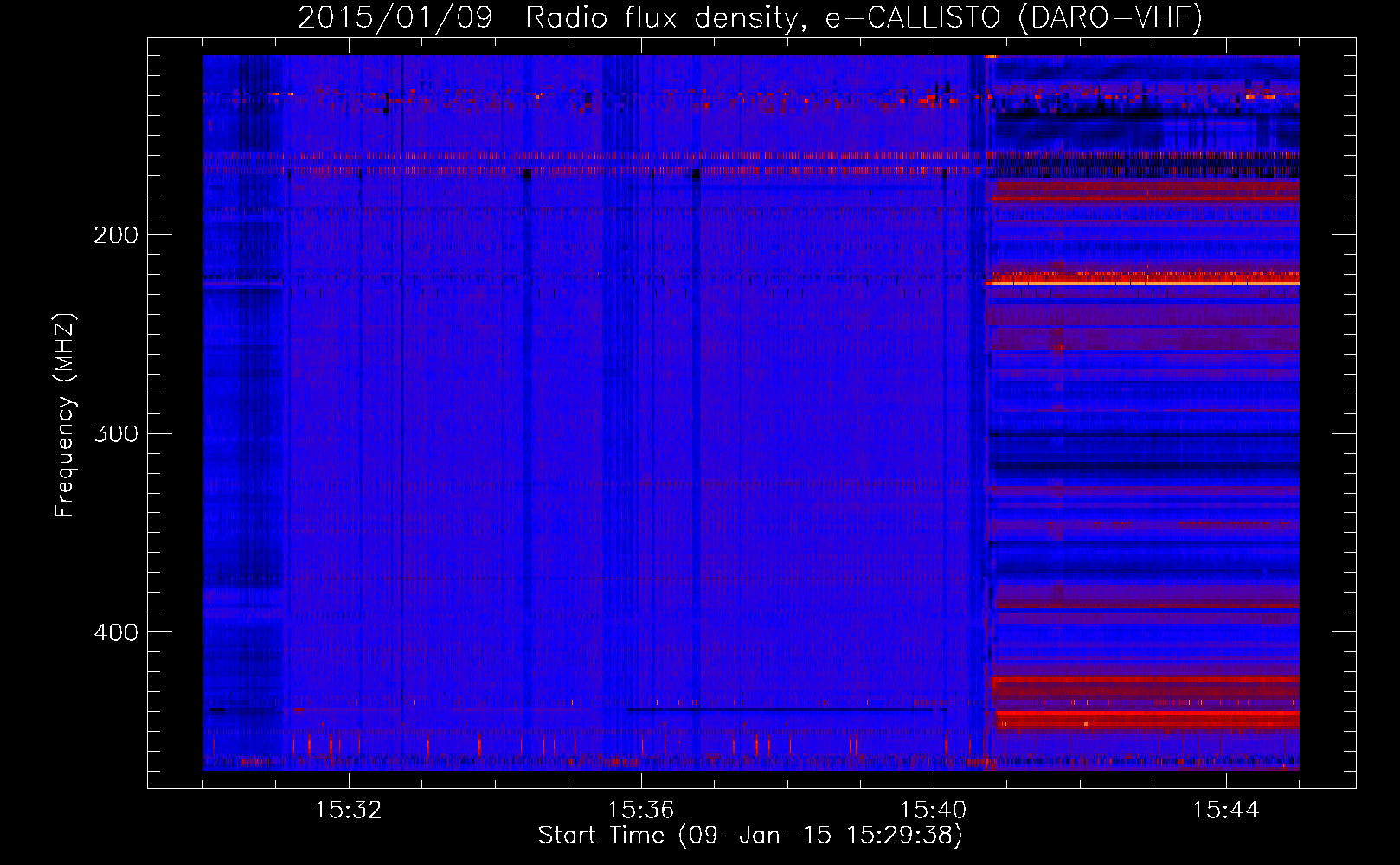
Task: Click the bright yellow emission band near 225 MHz
Action: point(1142,283)
